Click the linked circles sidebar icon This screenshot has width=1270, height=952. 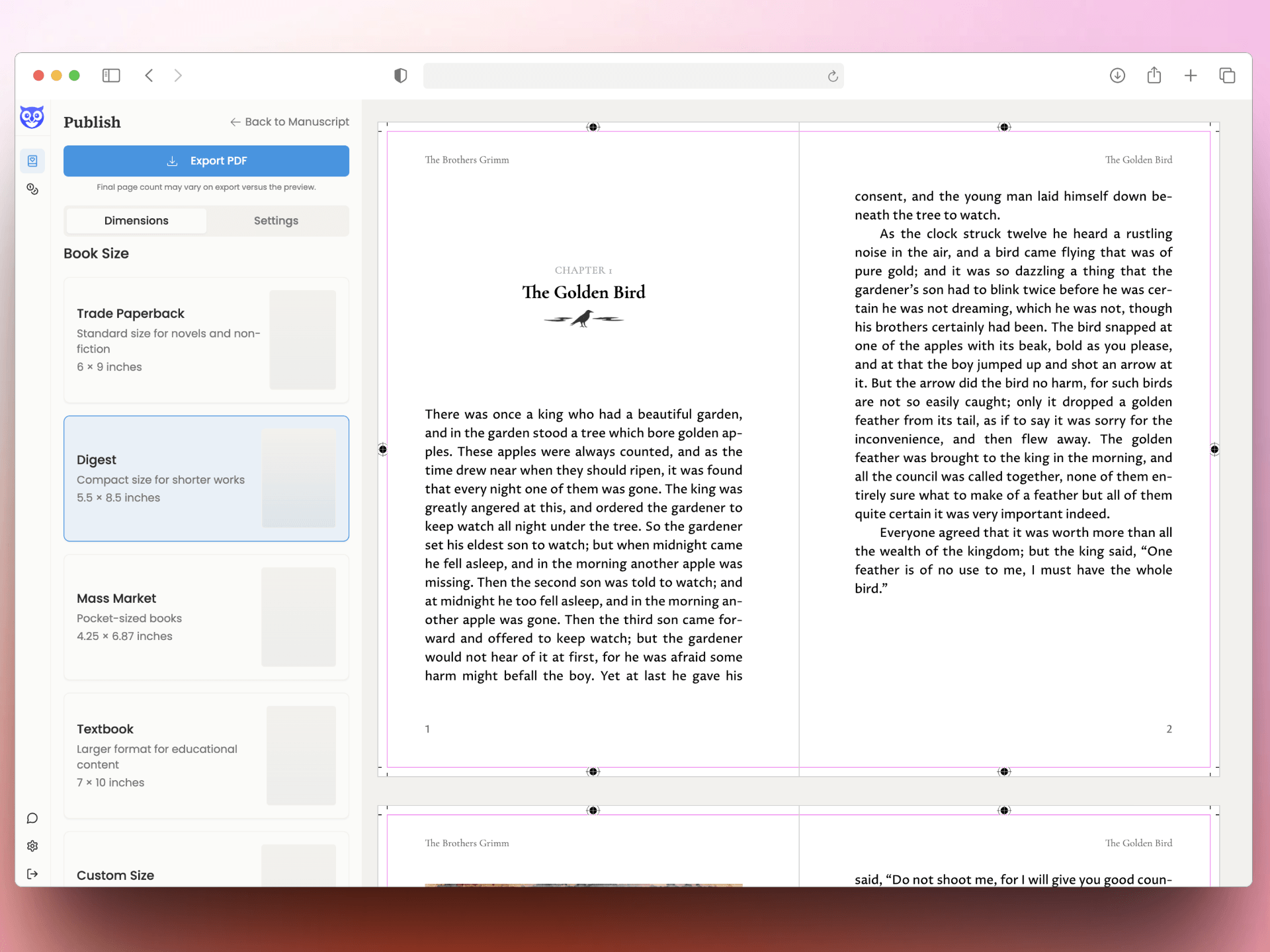[32, 189]
